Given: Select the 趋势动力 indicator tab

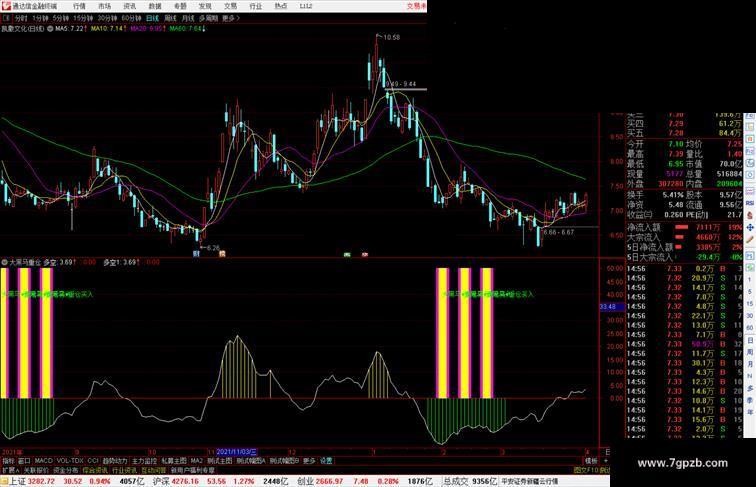Looking at the screenshot, I should [115, 461].
